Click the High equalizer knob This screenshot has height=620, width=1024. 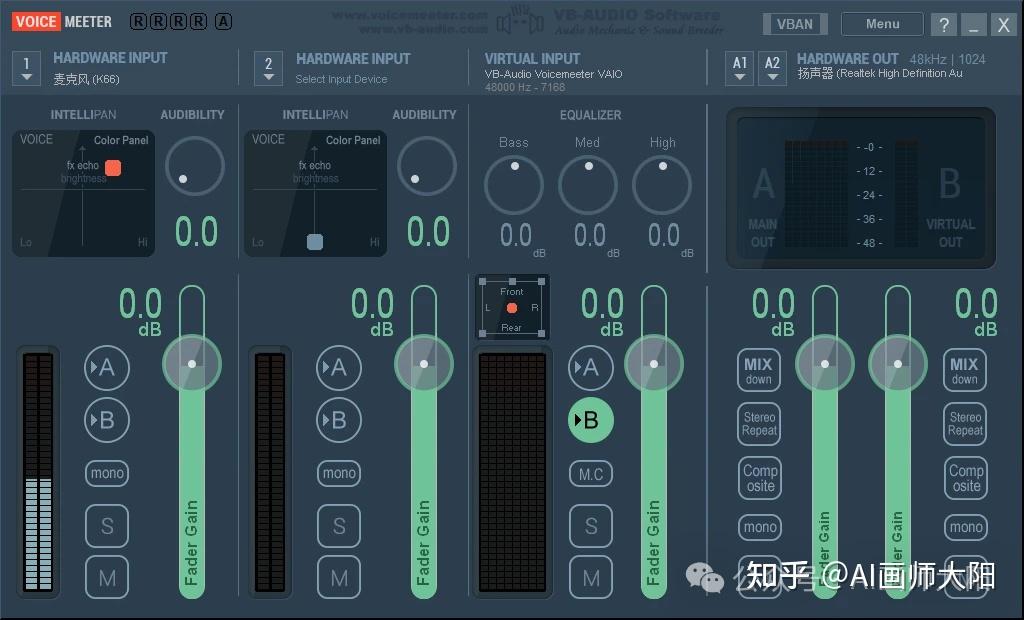662,185
